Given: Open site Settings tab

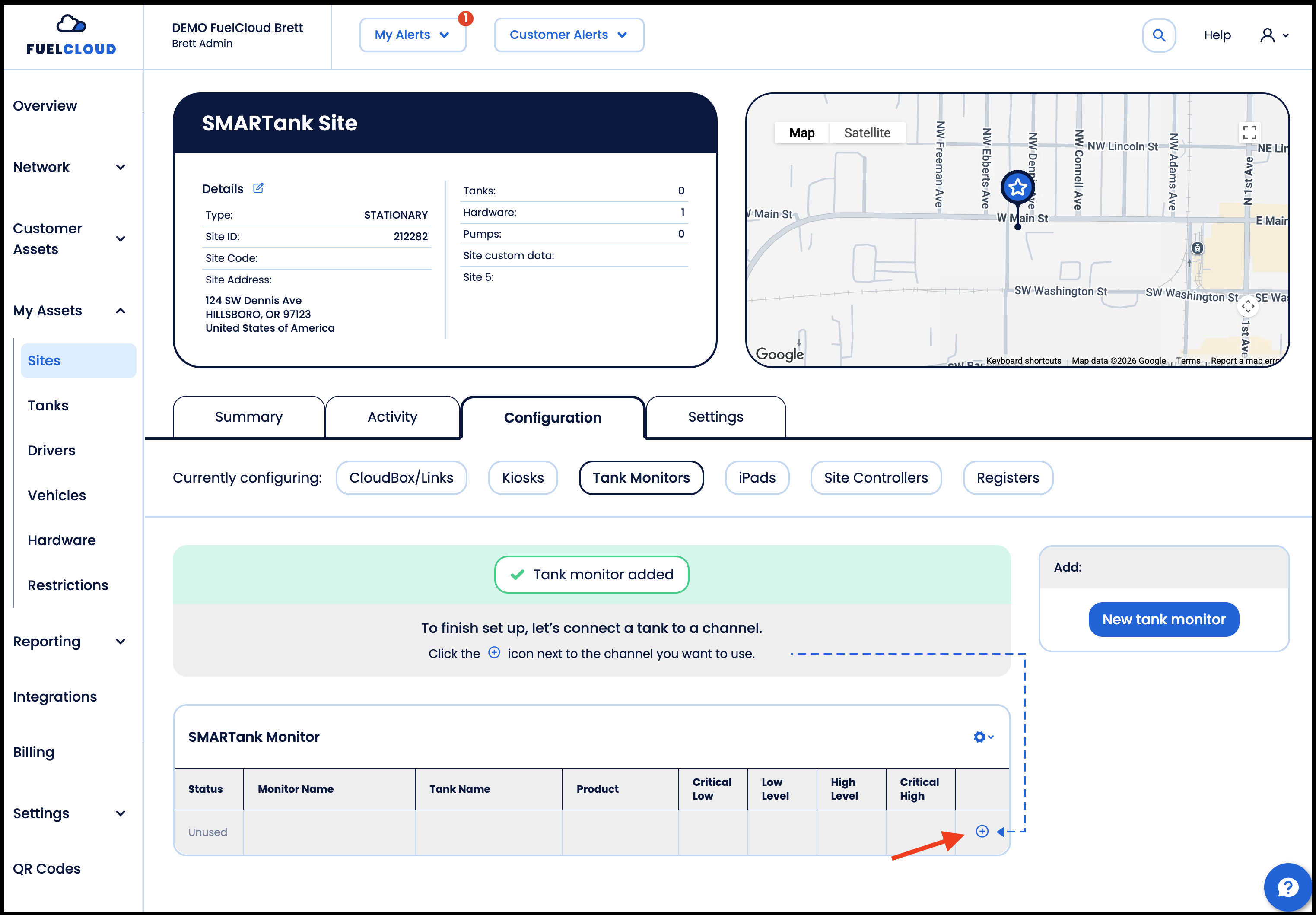Looking at the screenshot, I should (x=715, y=417).
